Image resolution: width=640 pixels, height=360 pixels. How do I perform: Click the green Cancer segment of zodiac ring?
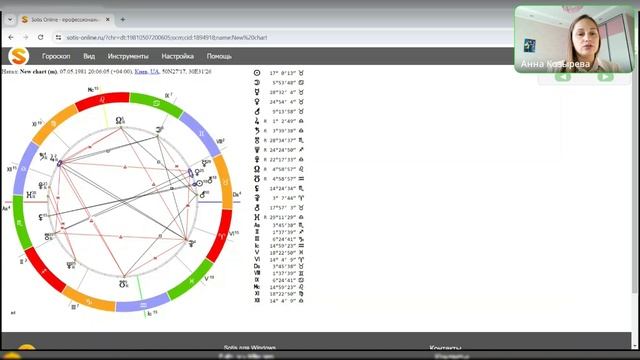[156, 104]
